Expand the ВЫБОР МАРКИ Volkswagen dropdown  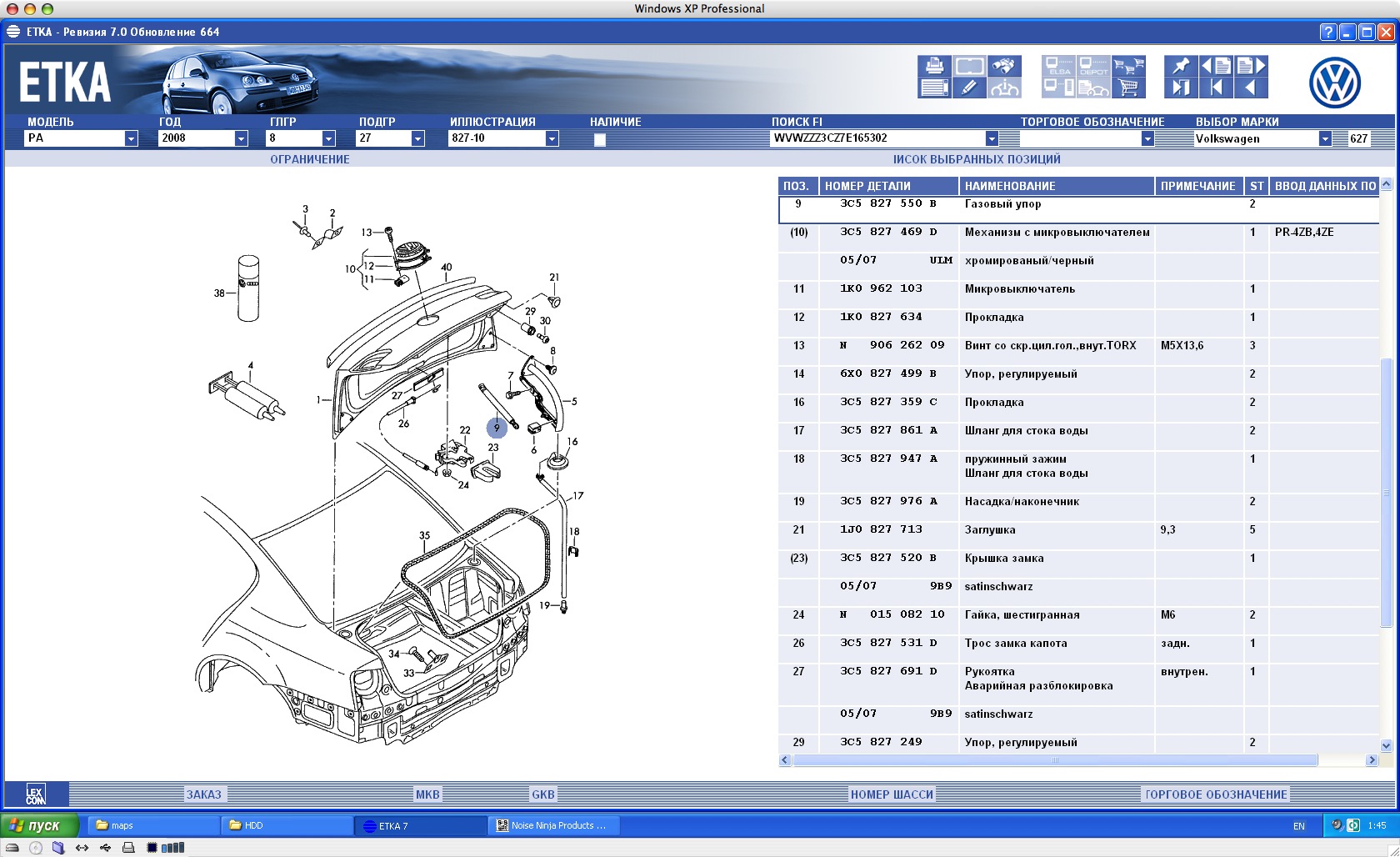point(1325,138)
